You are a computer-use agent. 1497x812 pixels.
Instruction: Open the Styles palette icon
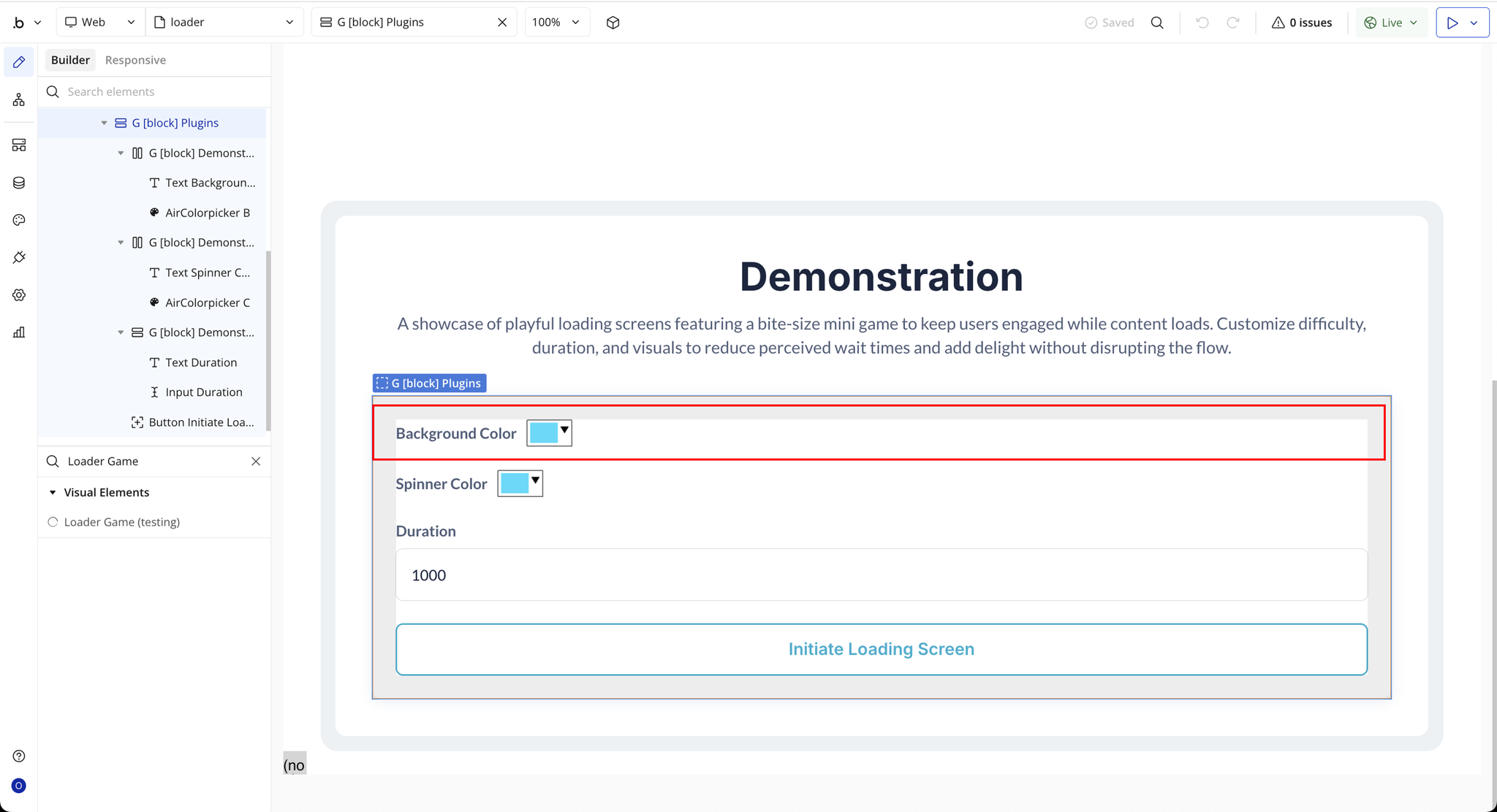[19, 220]
